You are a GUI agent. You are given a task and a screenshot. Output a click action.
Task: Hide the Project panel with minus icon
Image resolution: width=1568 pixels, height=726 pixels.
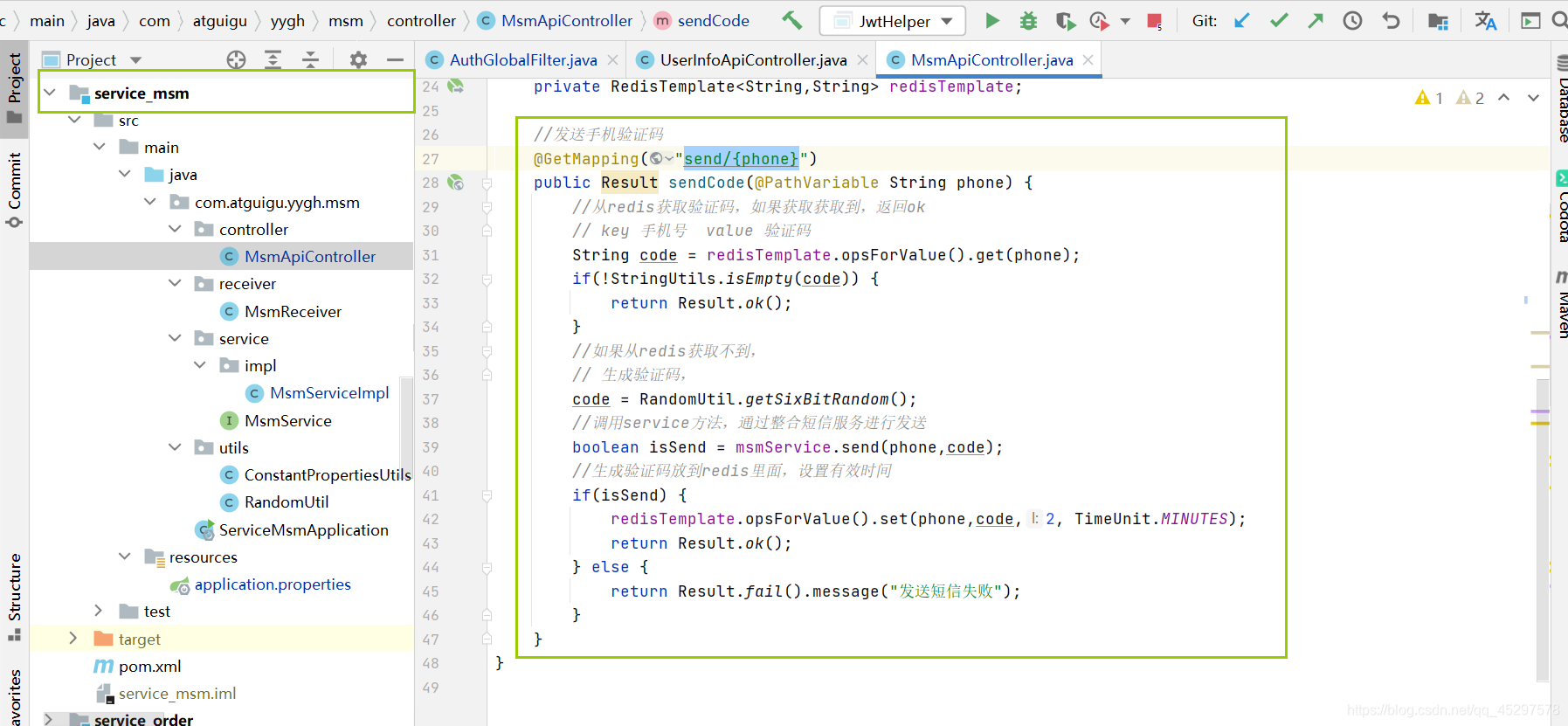point(395,59)
